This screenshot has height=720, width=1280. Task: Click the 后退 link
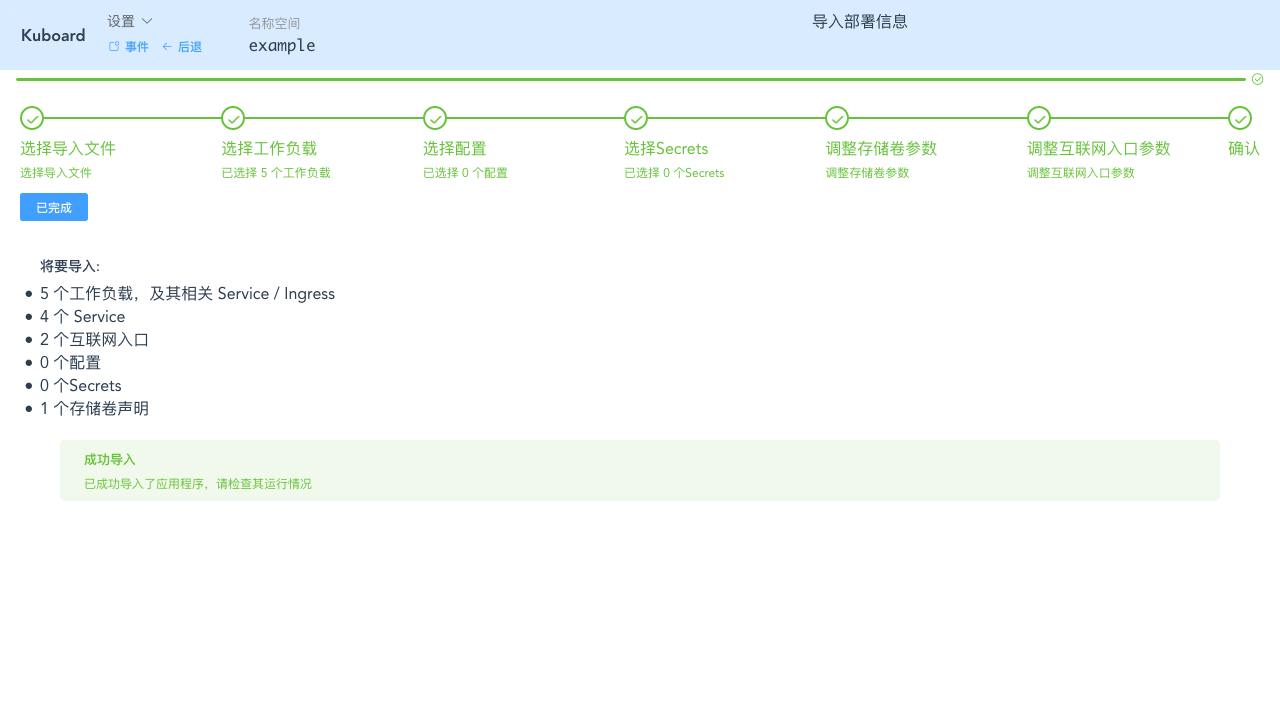click(x=189, y=46)
